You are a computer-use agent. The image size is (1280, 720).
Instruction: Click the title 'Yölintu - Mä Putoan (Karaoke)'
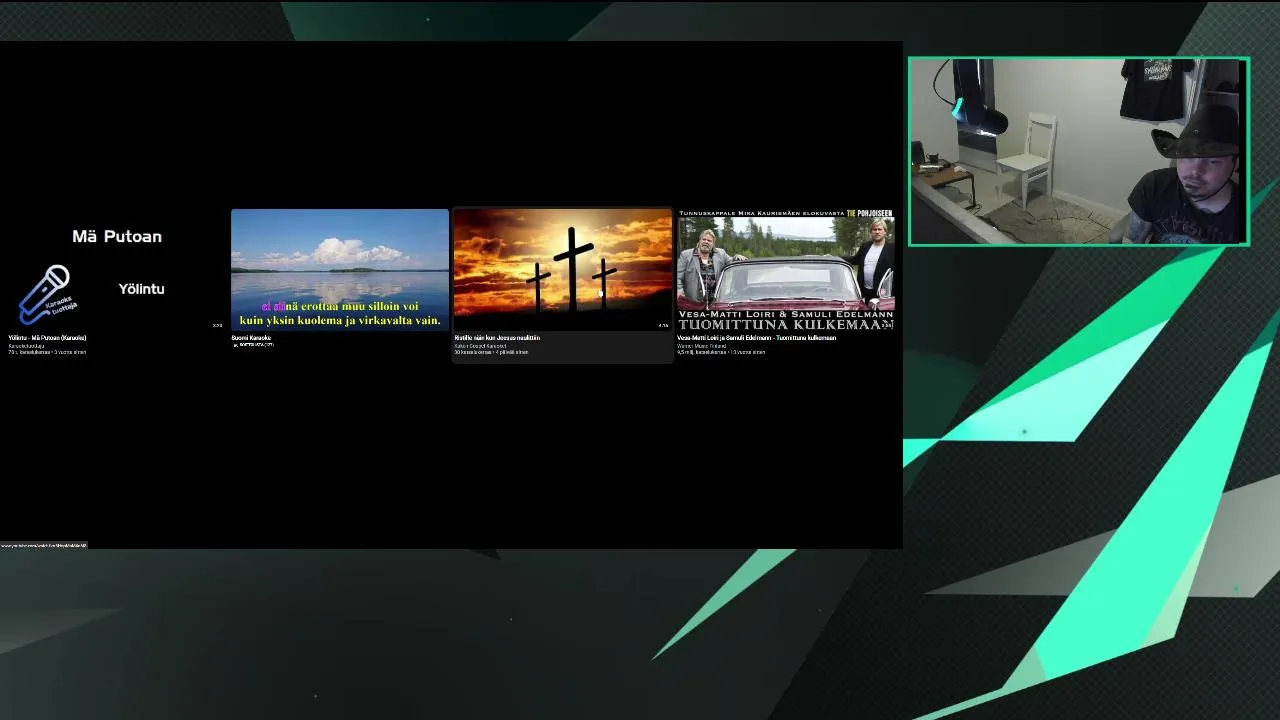[x=47, y=338]
